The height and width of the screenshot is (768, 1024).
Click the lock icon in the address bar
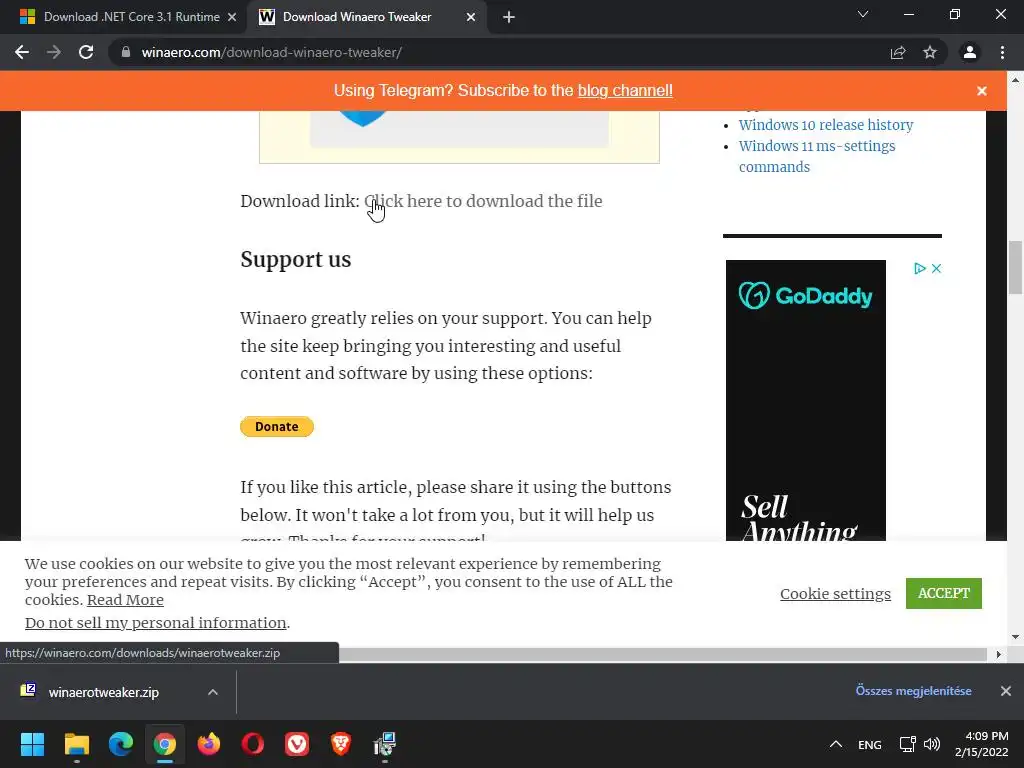[126, 52]
